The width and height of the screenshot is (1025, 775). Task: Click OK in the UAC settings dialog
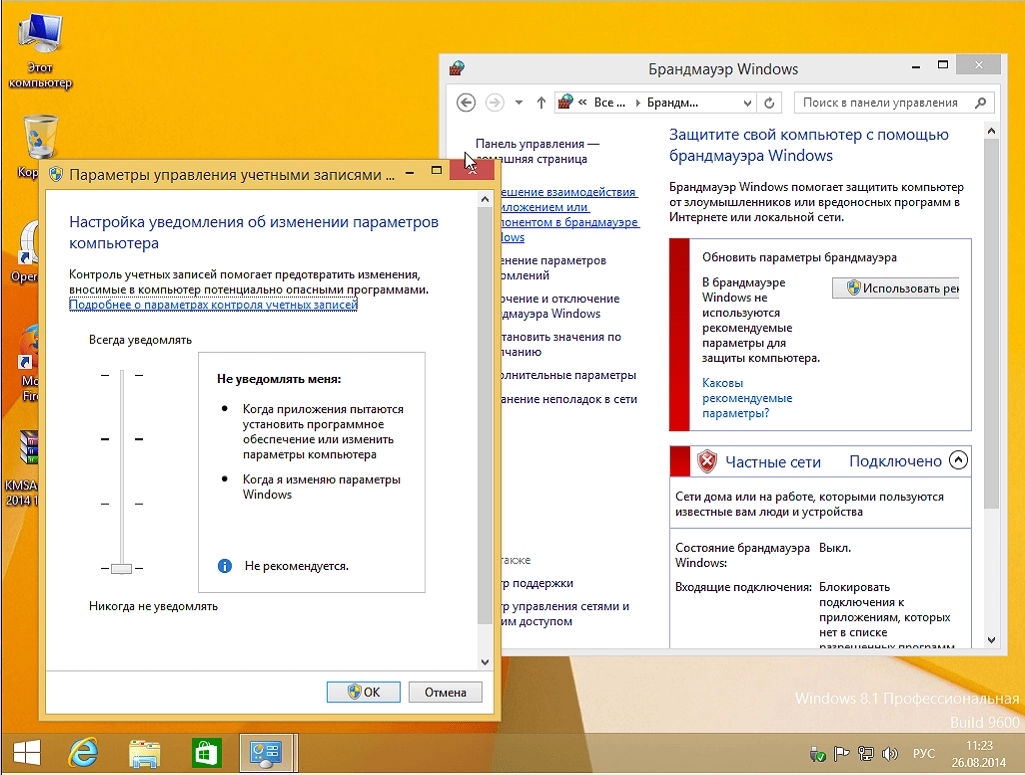point(363,692)
